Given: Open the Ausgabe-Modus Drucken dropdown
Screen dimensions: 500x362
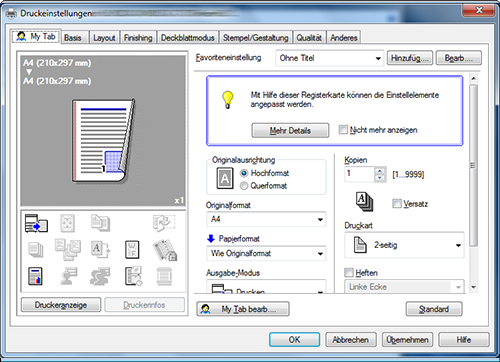Looking at the screenshot, I should 266,287.
